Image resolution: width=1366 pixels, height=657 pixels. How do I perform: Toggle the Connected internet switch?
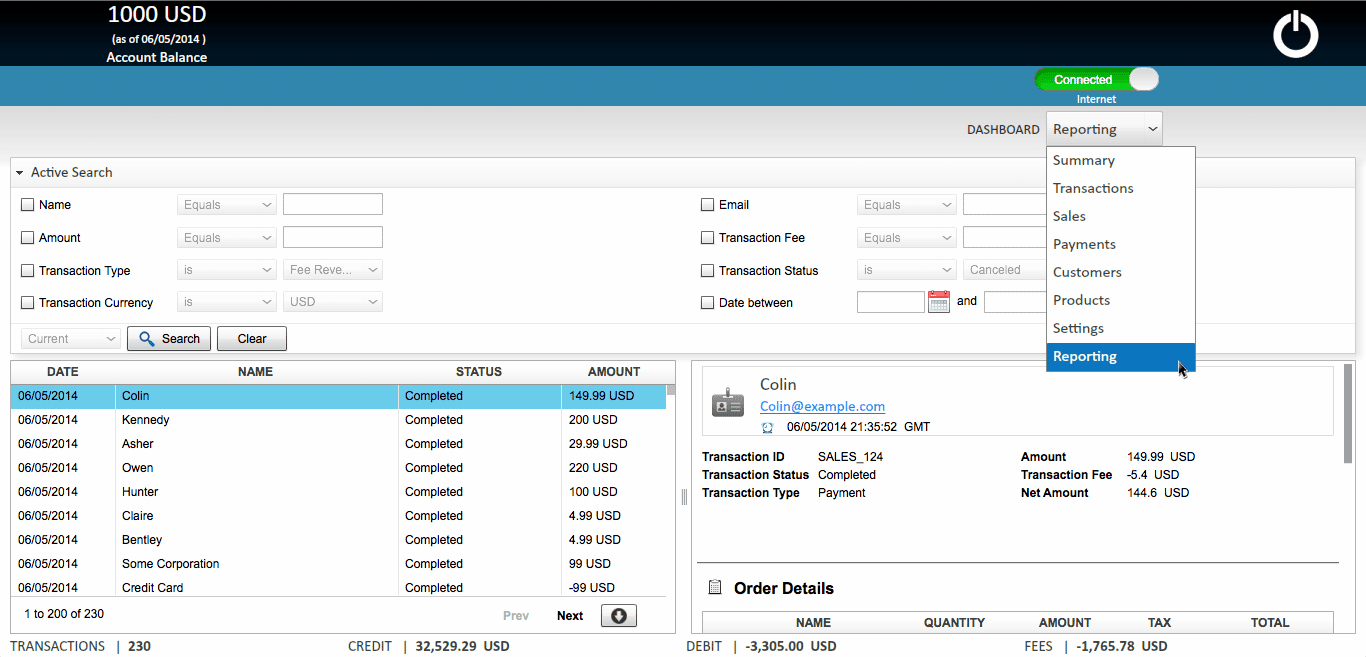coord(1097,80)
